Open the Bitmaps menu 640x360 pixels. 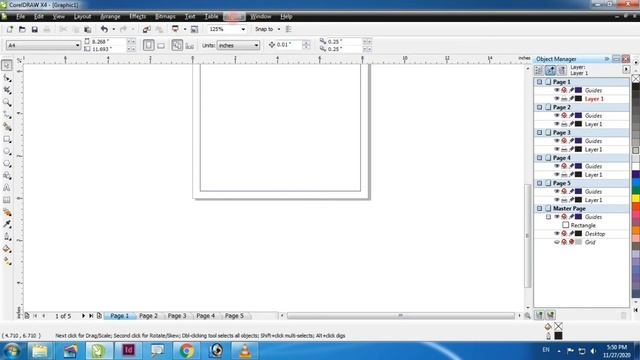tap(165, 17)
